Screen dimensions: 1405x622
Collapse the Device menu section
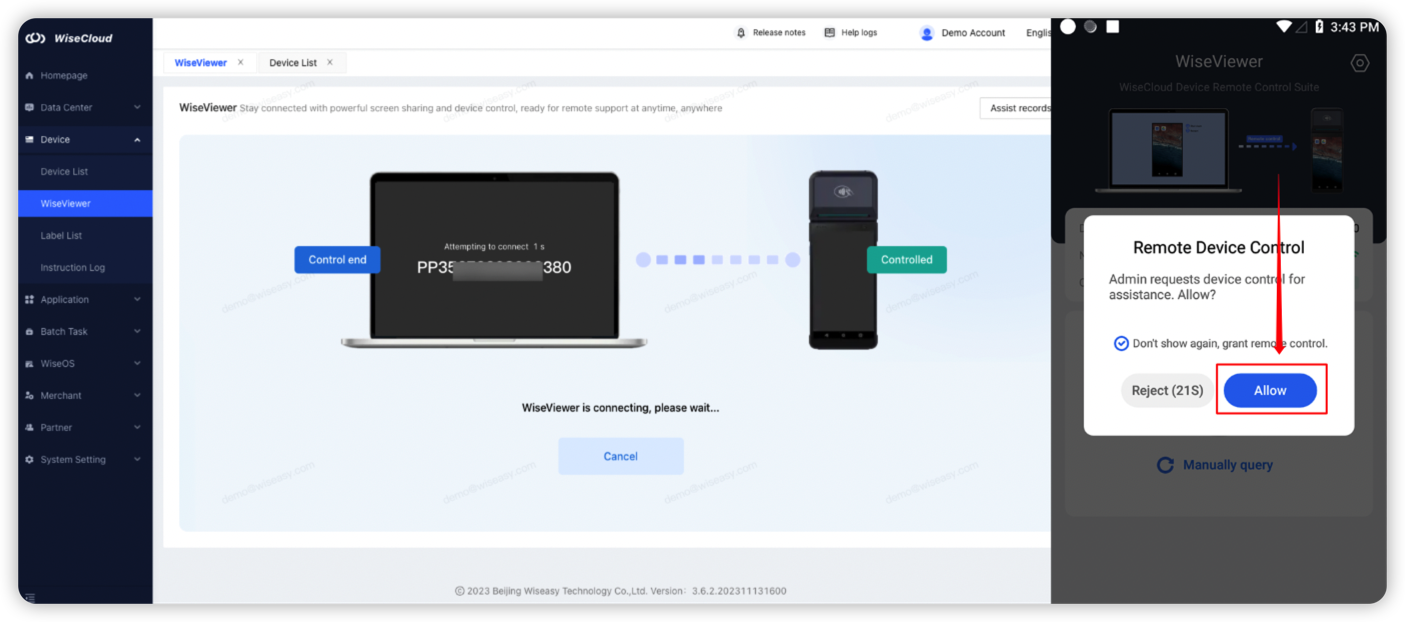(137, 140)
